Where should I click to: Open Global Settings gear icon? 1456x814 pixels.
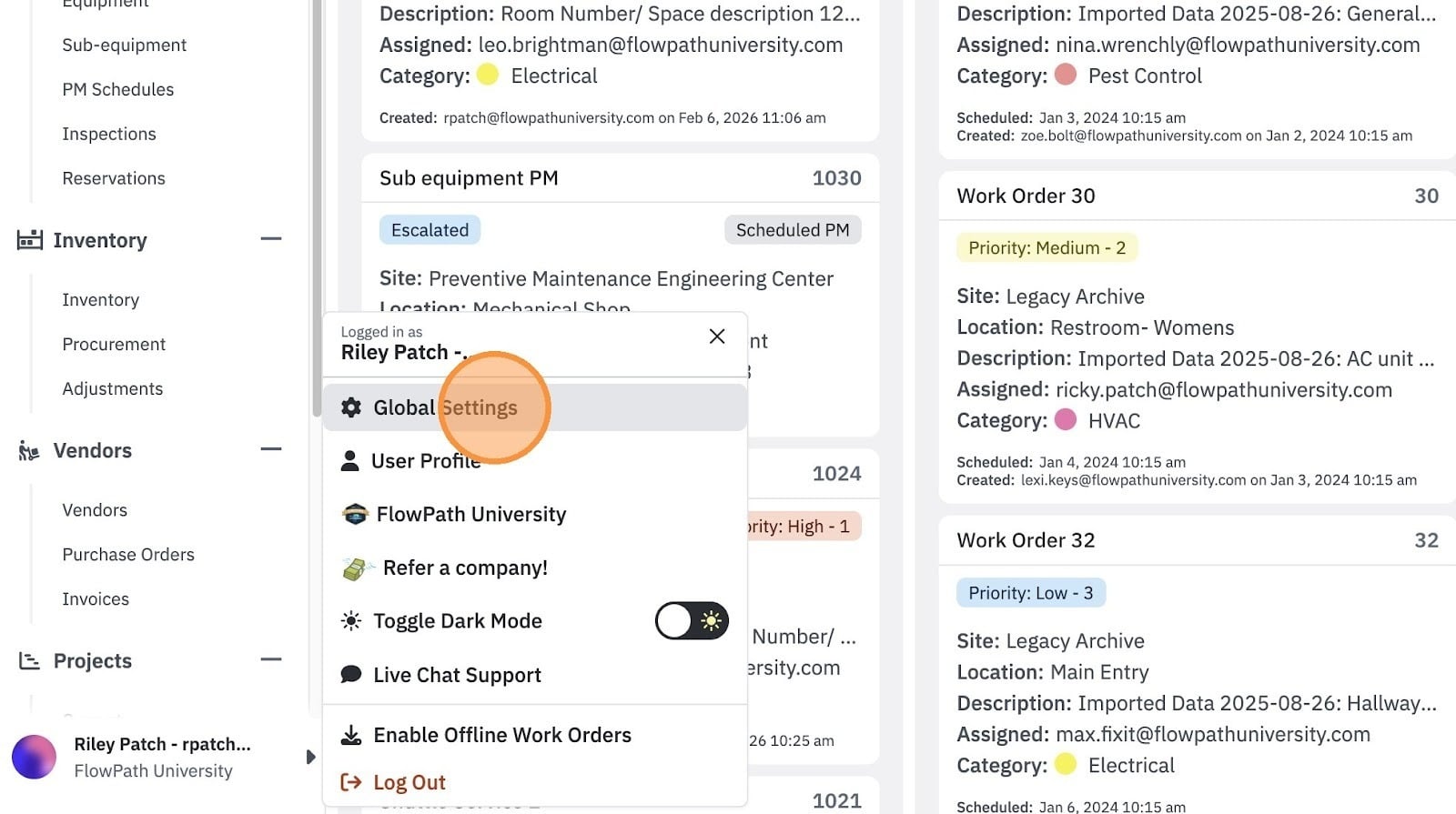[x=351, y=407]
